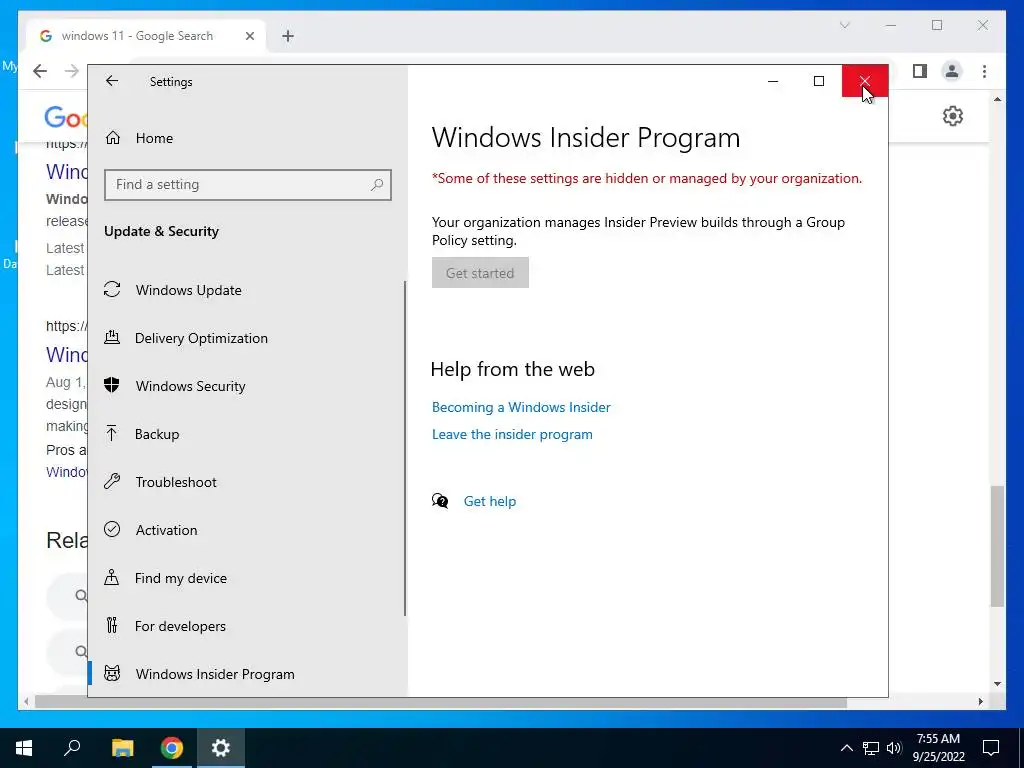Select the windows 11 - Google Search tab
The height and width of the screenshot is (768, 1024).
click(146, 36)
